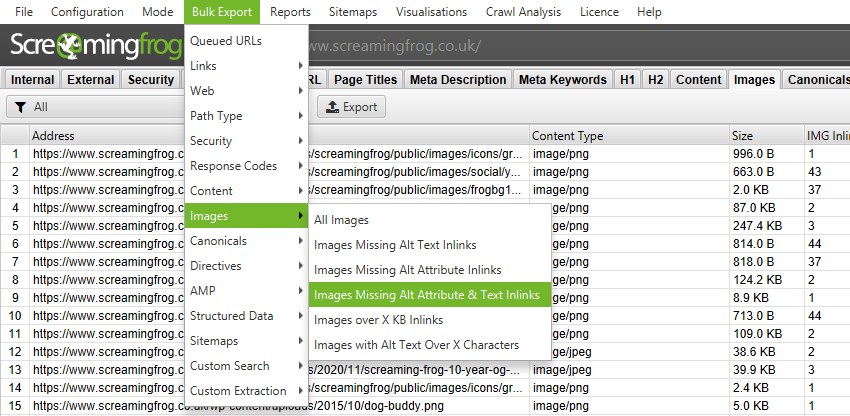Expand the Structured Data submenu
The image size is (850, 416).
[x=246, y=316]
